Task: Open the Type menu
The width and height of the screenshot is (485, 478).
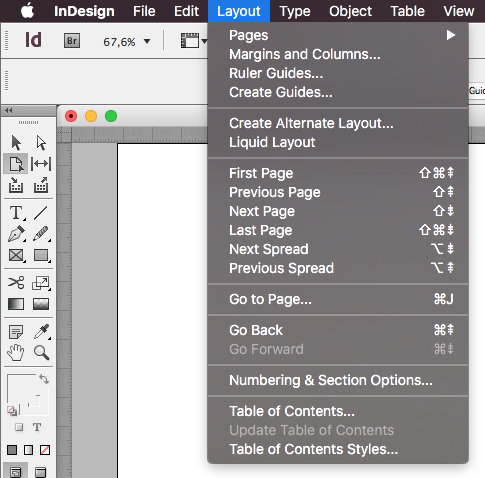Action: click(295, 11)
